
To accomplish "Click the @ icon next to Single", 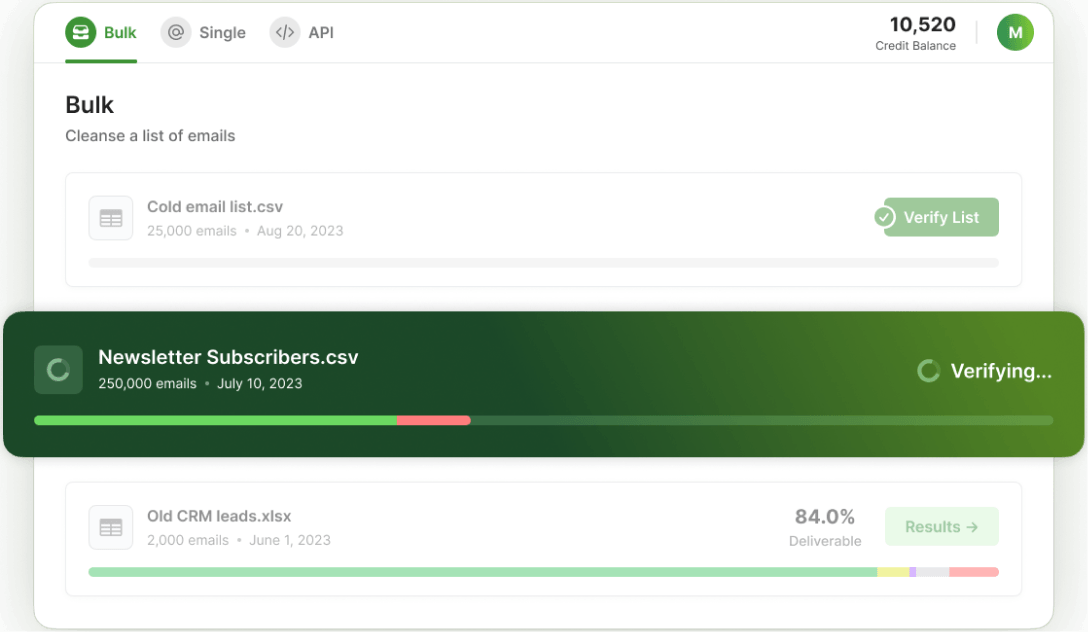I will (x=176, y=32).
